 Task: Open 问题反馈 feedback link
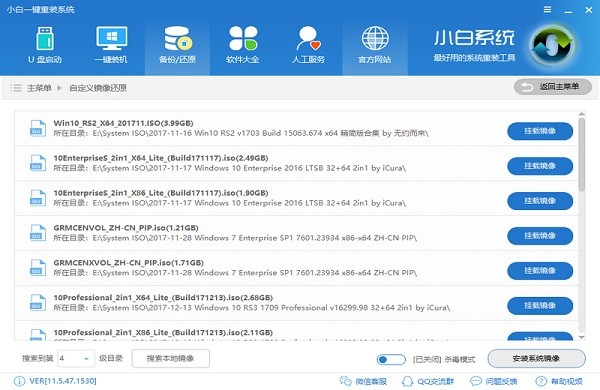(494, 381)
